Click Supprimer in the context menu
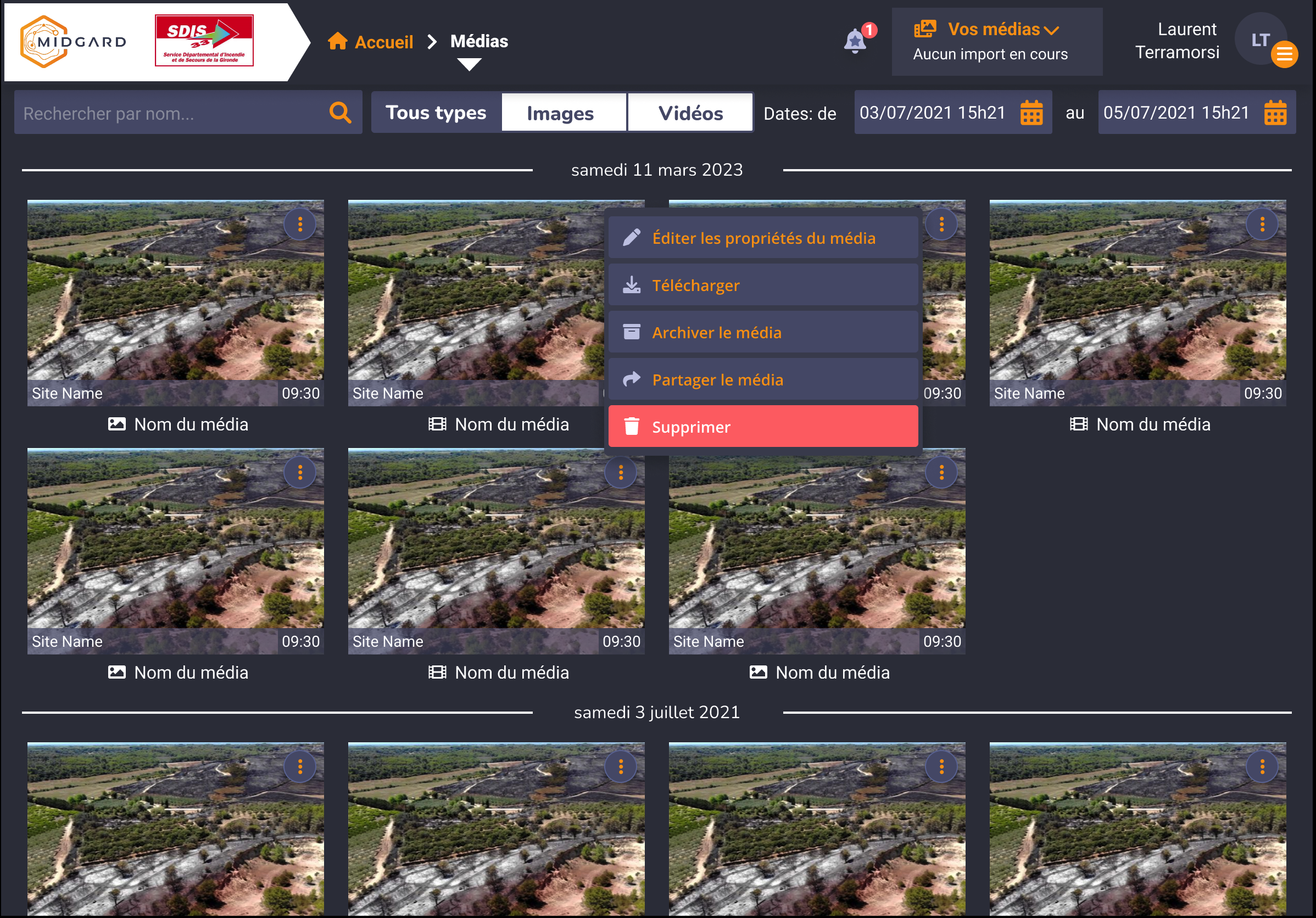The height and width of the screenshot is (918, 1316). [x=763, y=427]
